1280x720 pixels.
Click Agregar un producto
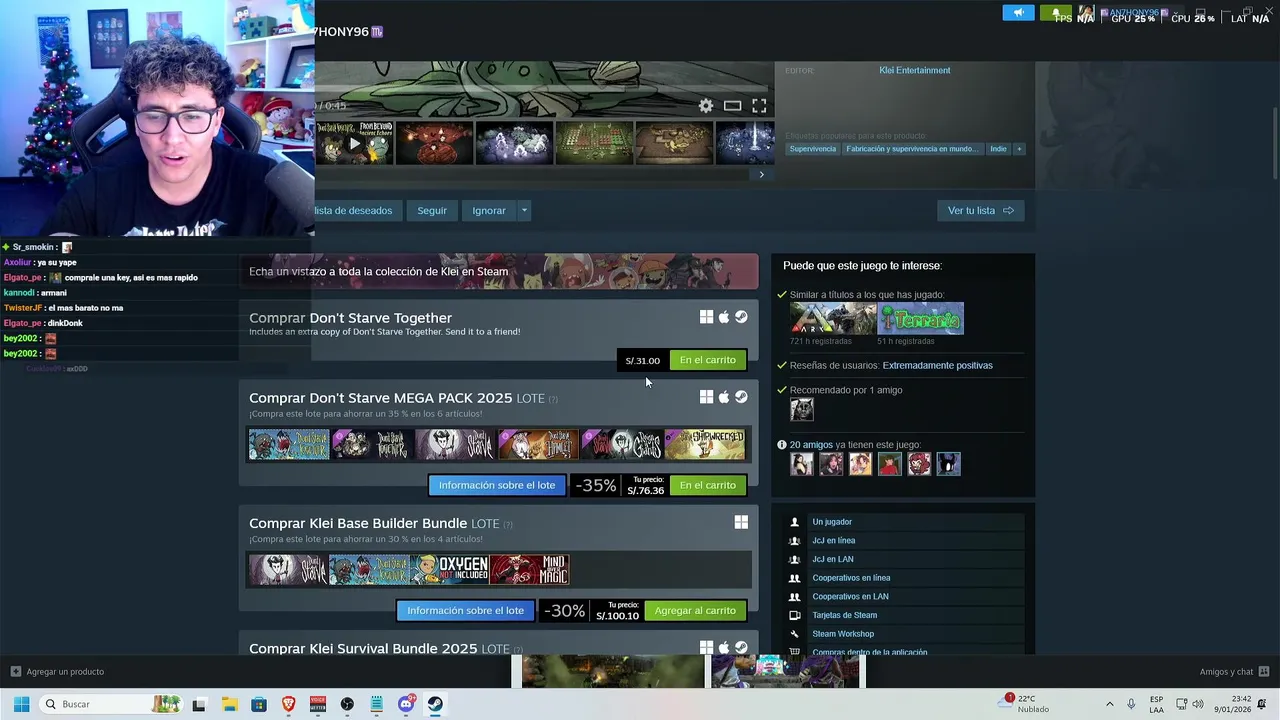click(57, 672)
